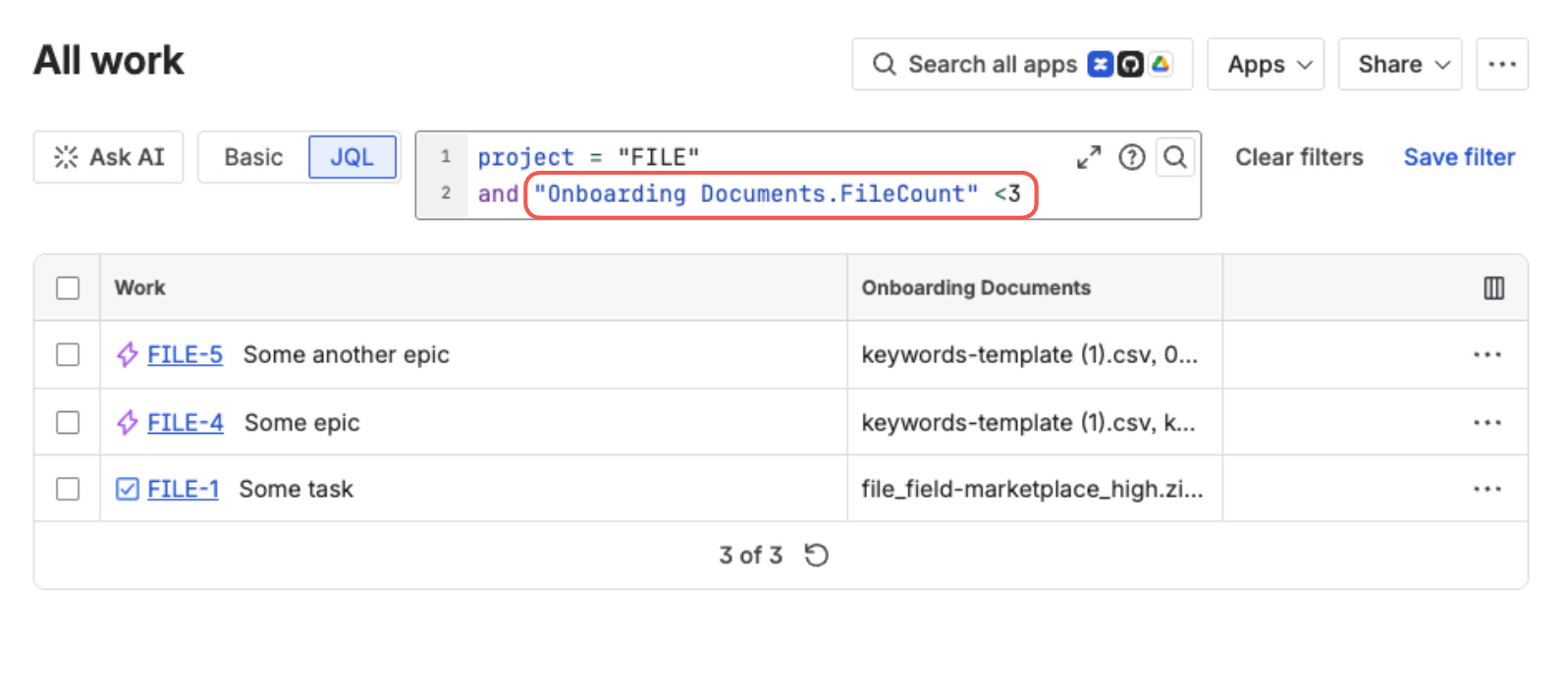1568x686 pixels.
Task: Expand the JQL editor with the arrows icon
Action: click(1089, 157)
